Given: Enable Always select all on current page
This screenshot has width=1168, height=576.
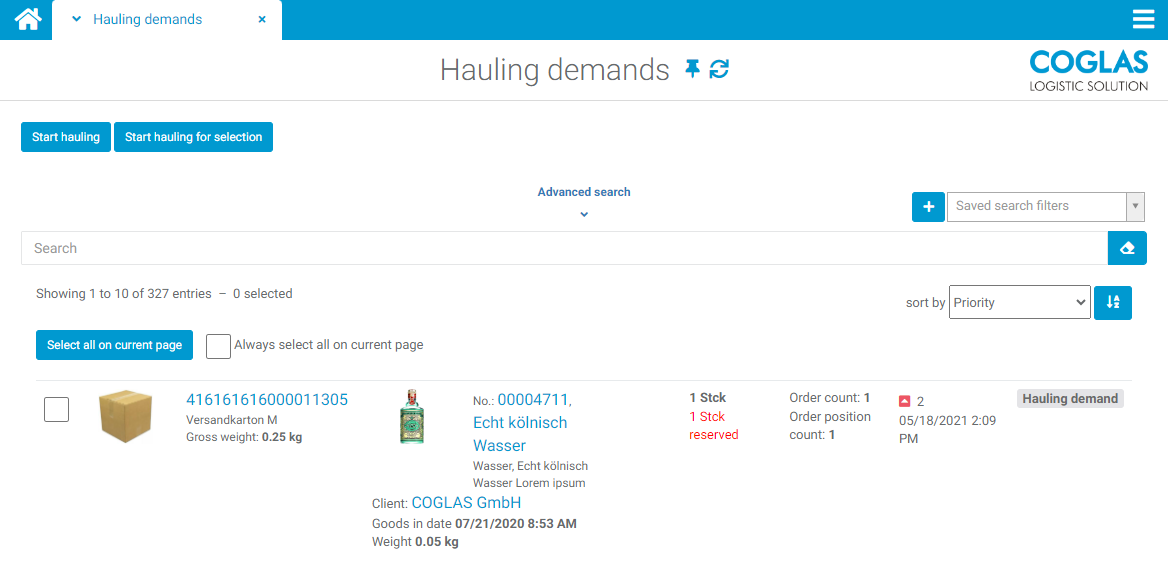Looking at the screenshot, I should (218, 346).
